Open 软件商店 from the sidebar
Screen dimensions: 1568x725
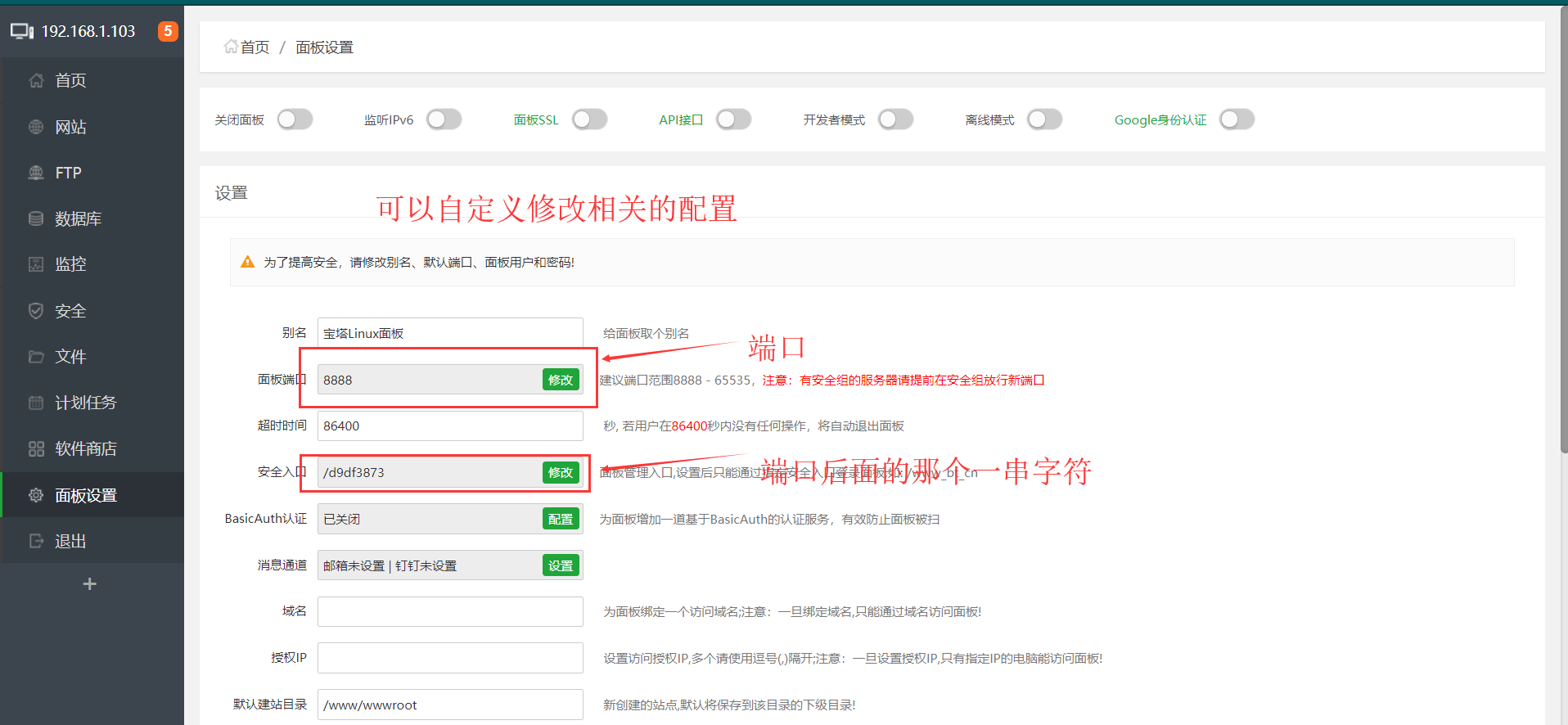coord(92,448)
